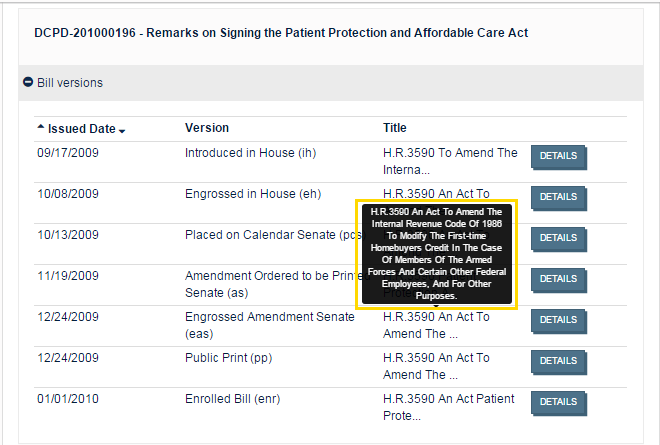
Task: Click the Title column header
Action: [395, 128]
